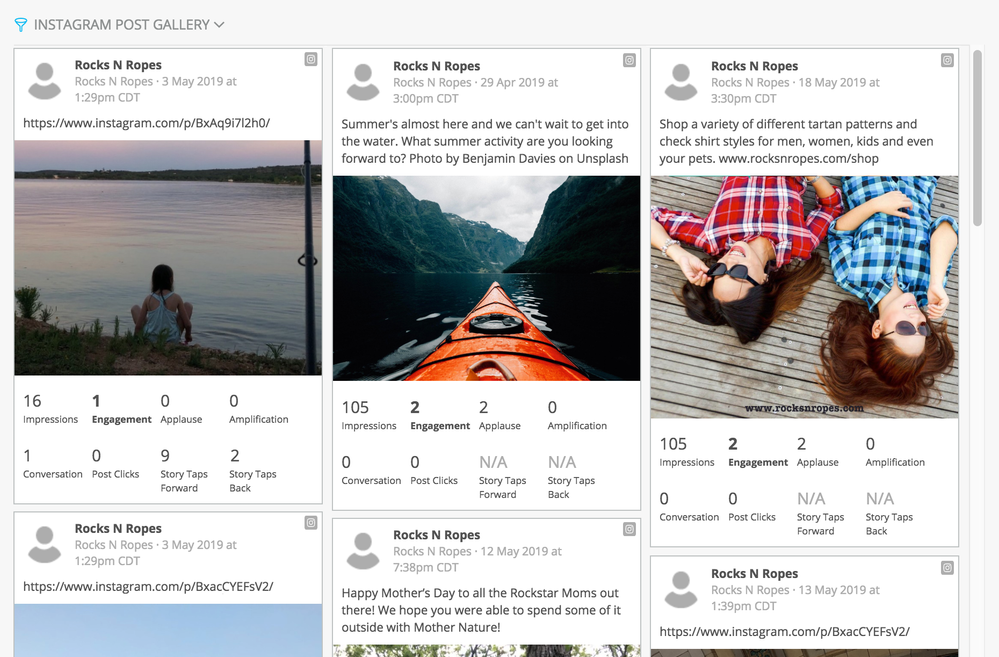This screenshot has height=657, width=999.
Task: Click the 'Shop a variety of different tartan' caption
Action: click(x=796, y=141)
